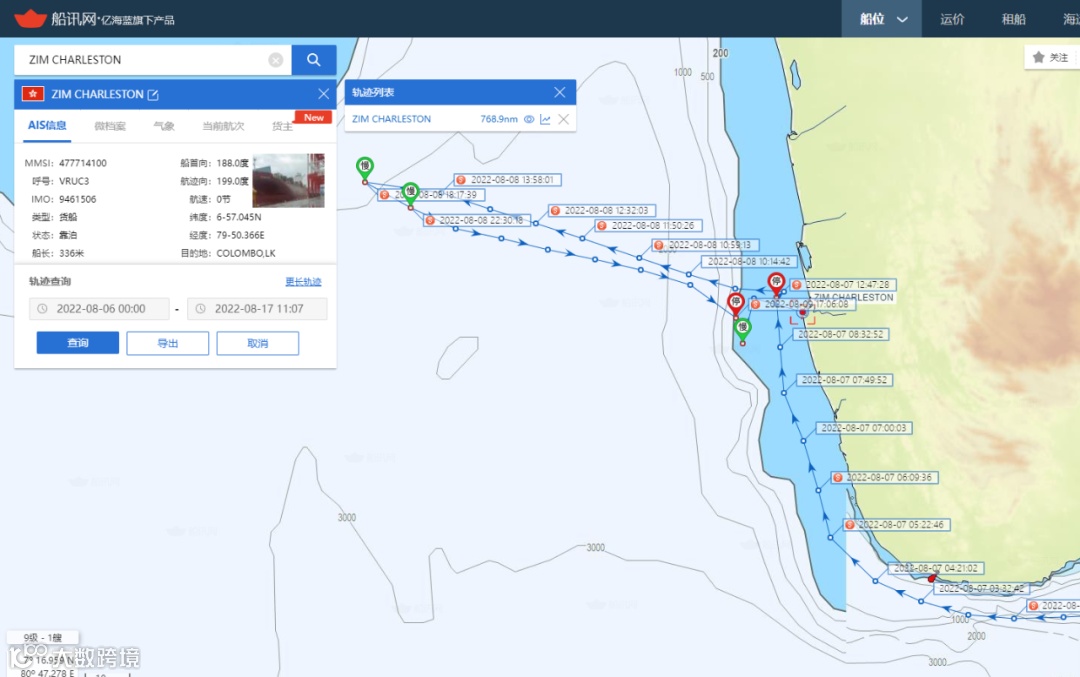The image size is (1080, 677).
Task: Switch to the 货主 tab
Action: click(x=282, y=126)
